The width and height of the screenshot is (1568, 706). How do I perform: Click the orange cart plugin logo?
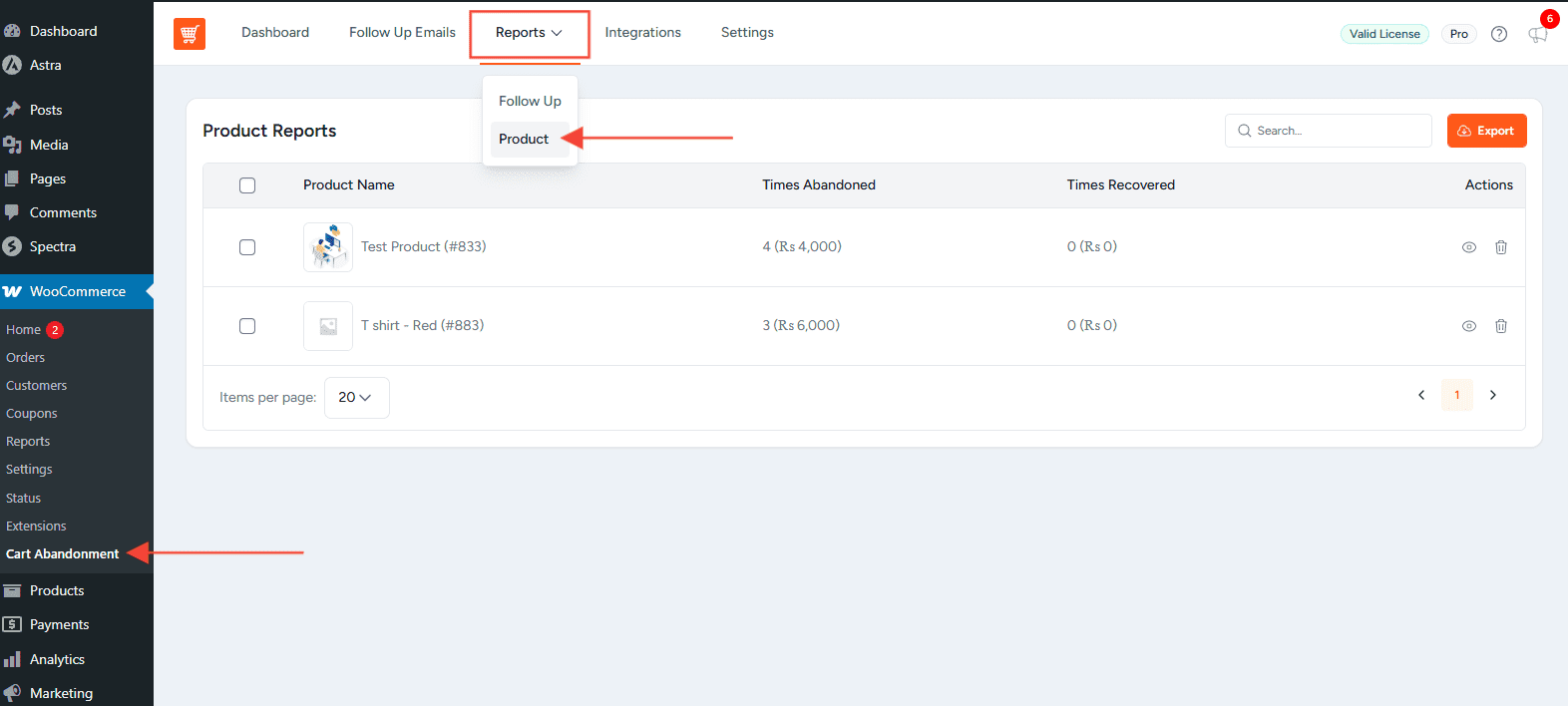[x=190, y=34]
